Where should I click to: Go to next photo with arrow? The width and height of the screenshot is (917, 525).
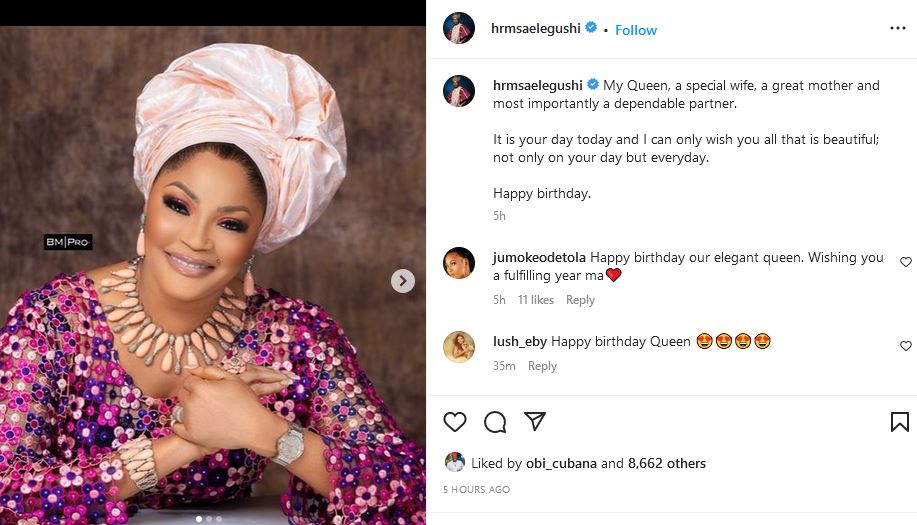[x=402, y=281]
